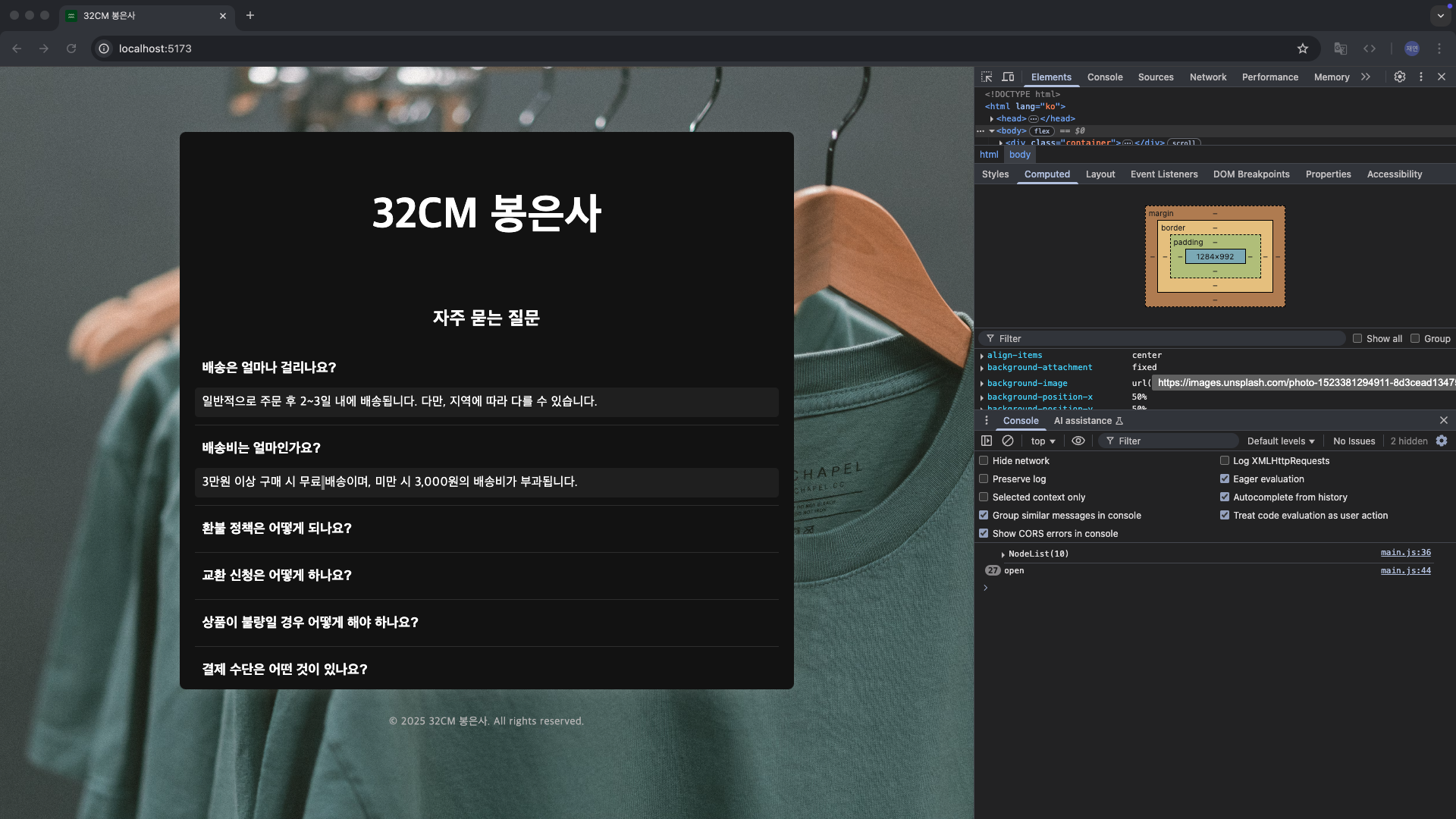
Task: Expand the background-image property
Action: 982,384
